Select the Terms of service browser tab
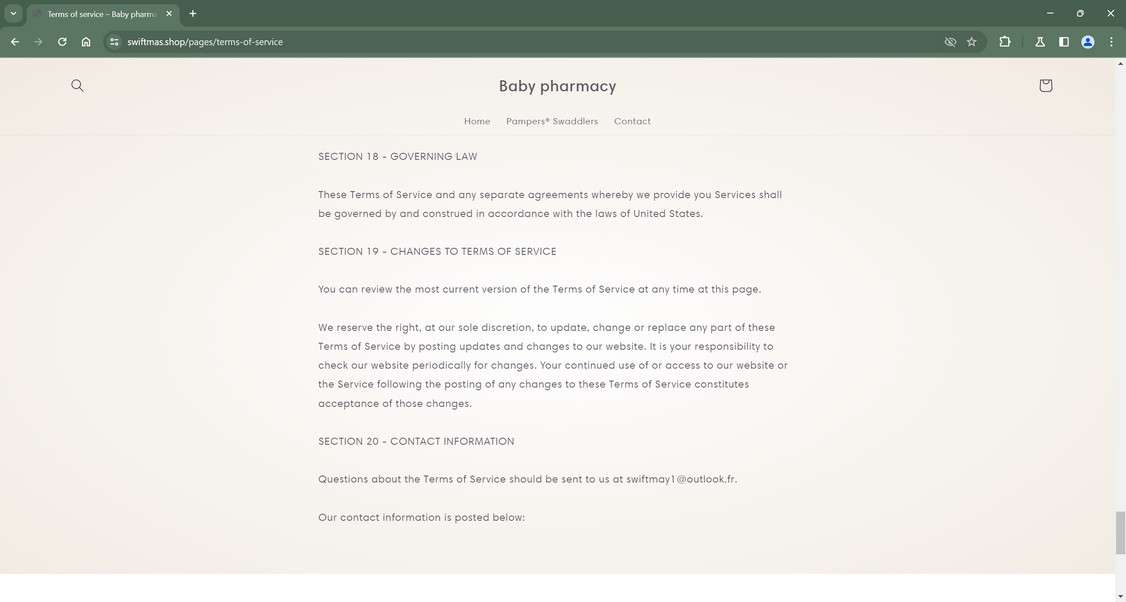Viewport: 1126px width, 602px height. (95, 13)
